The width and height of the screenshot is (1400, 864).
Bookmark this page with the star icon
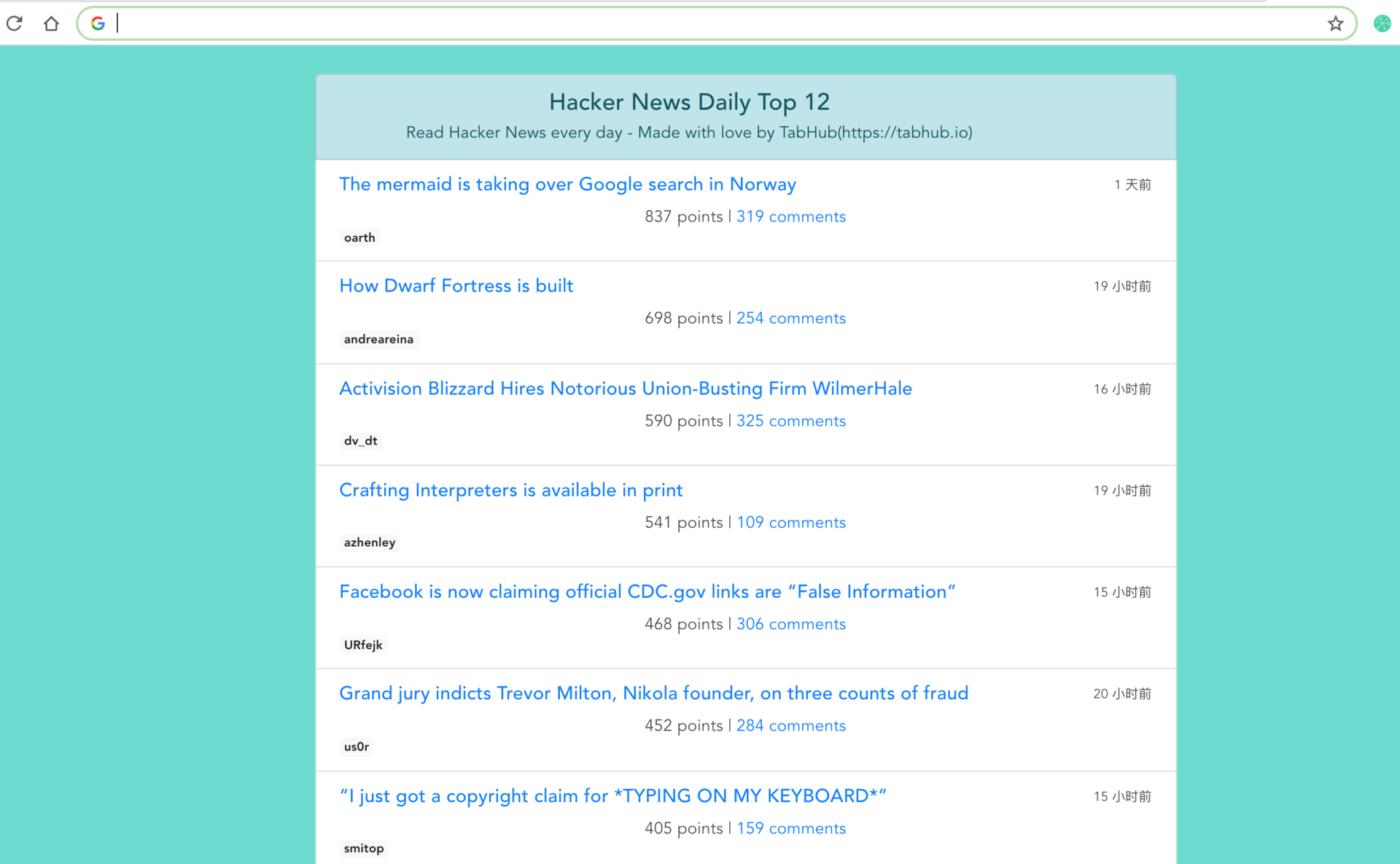(1335, 23)
